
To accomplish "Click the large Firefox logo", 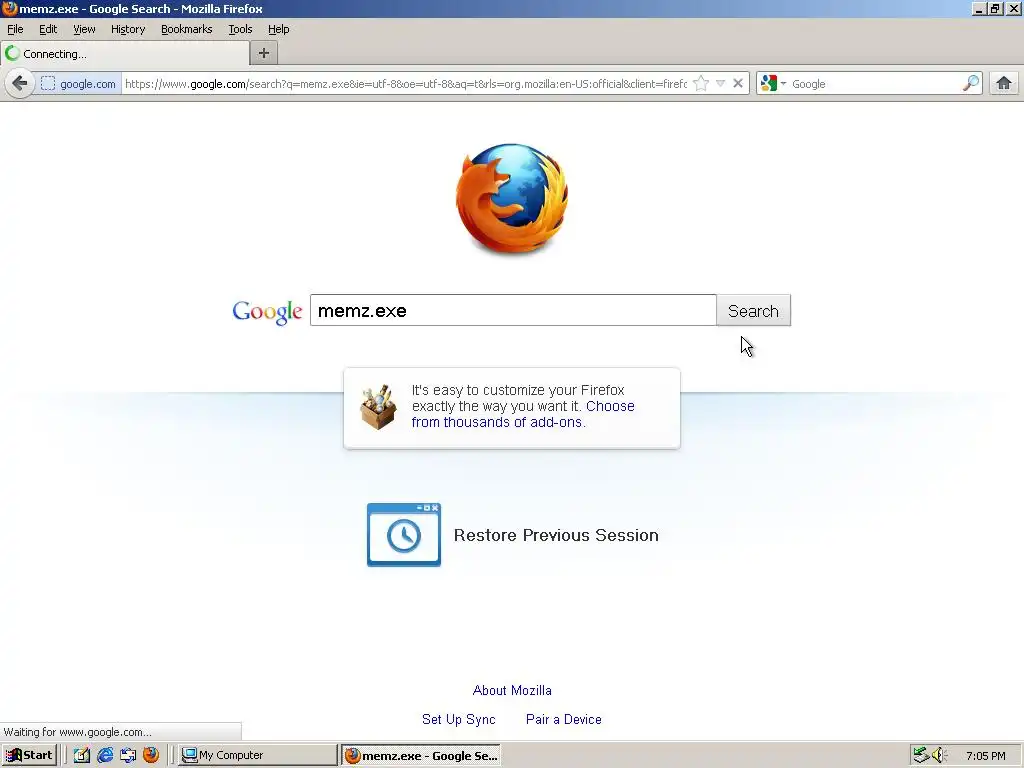I will coord(512,198).
